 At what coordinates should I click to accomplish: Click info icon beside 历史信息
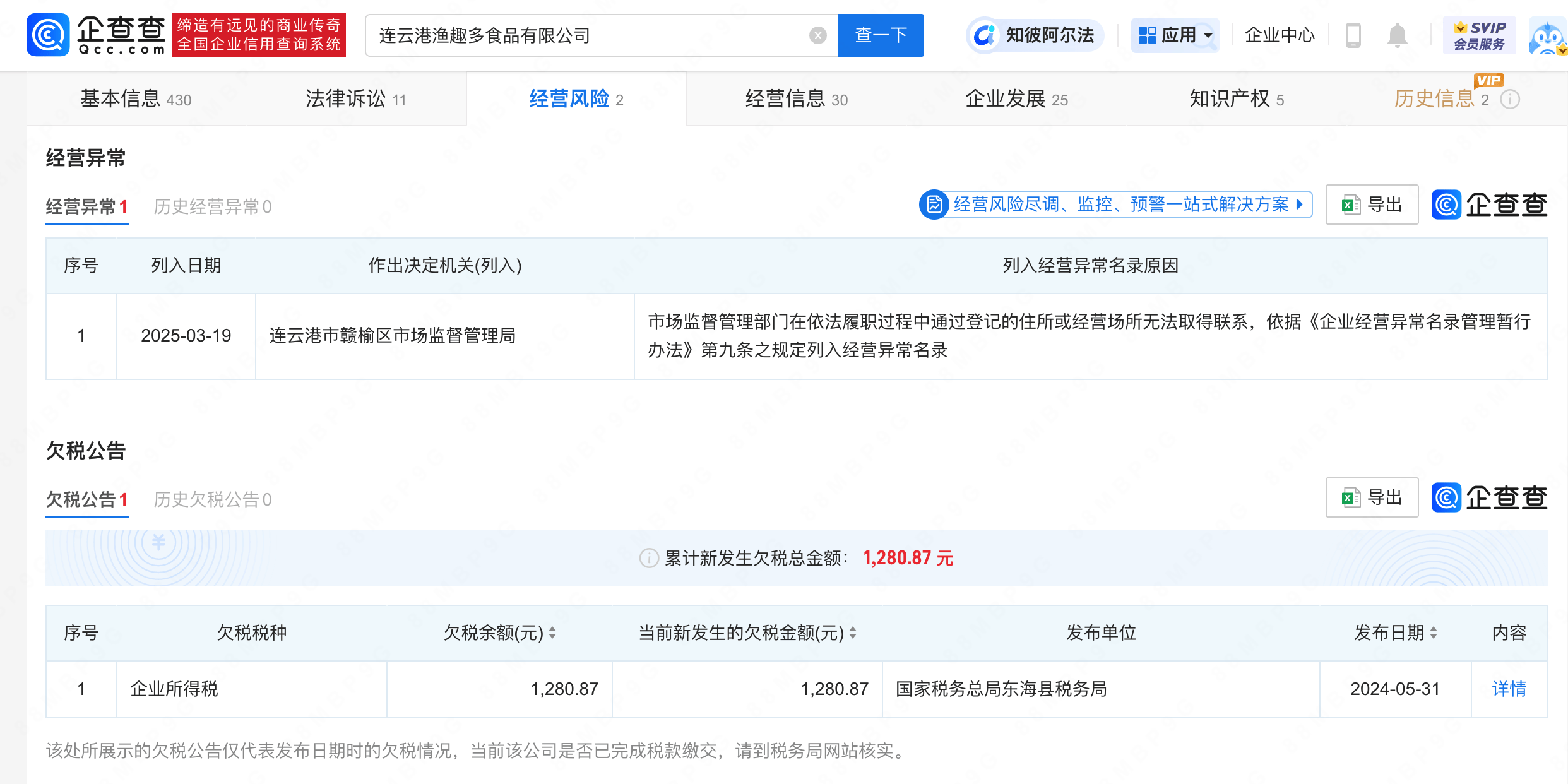(x=1510, y=99)
